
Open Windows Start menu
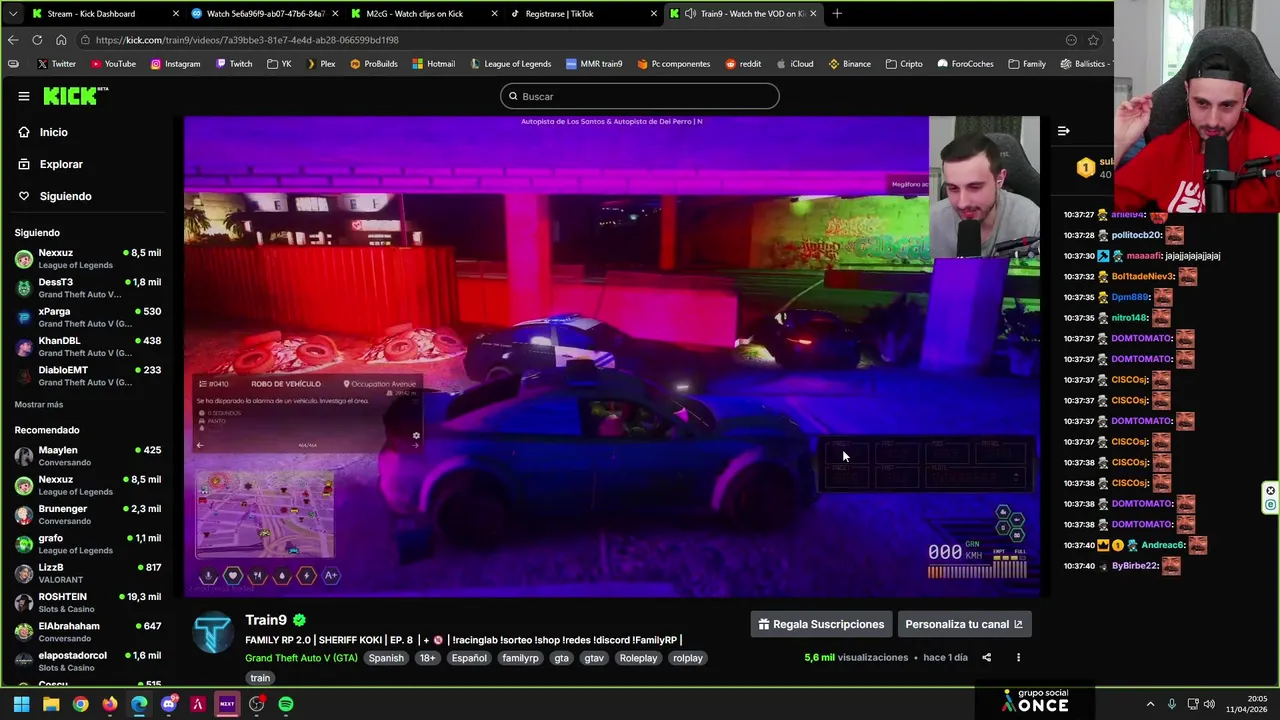[x=21, y=704]
